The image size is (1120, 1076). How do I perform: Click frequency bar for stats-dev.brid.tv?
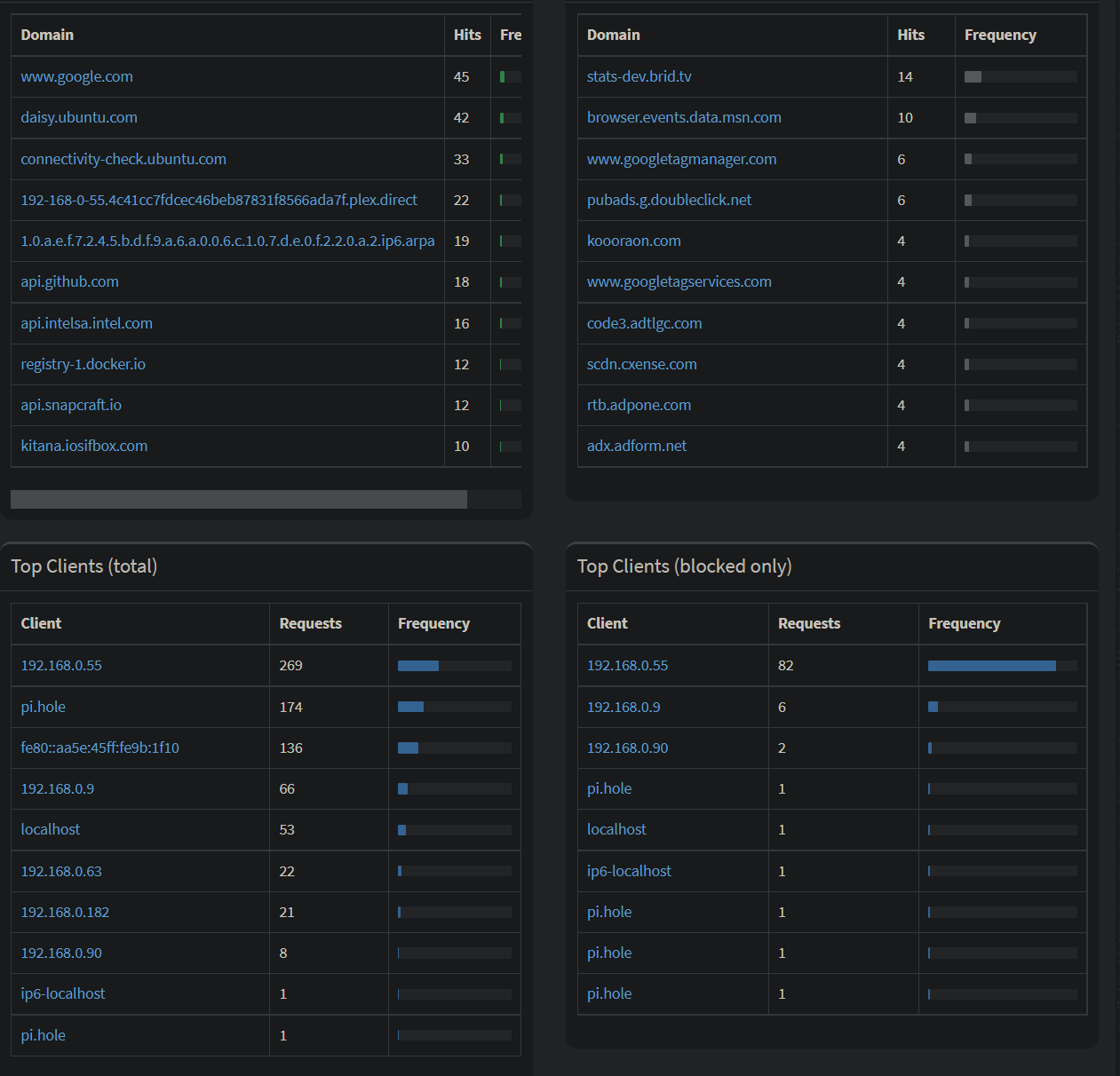click(x=1021, y=77)
